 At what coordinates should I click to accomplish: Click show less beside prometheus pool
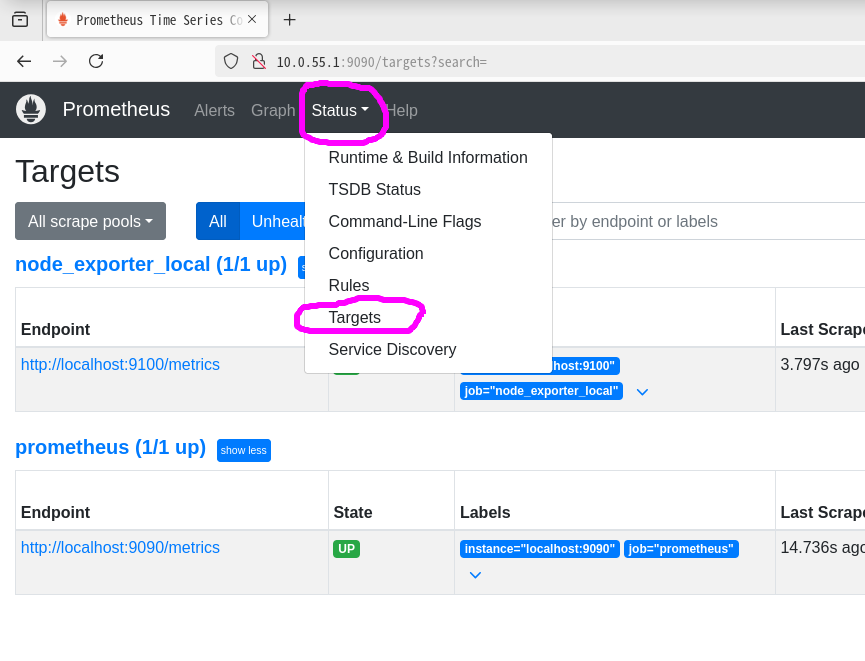pos(244,450)
